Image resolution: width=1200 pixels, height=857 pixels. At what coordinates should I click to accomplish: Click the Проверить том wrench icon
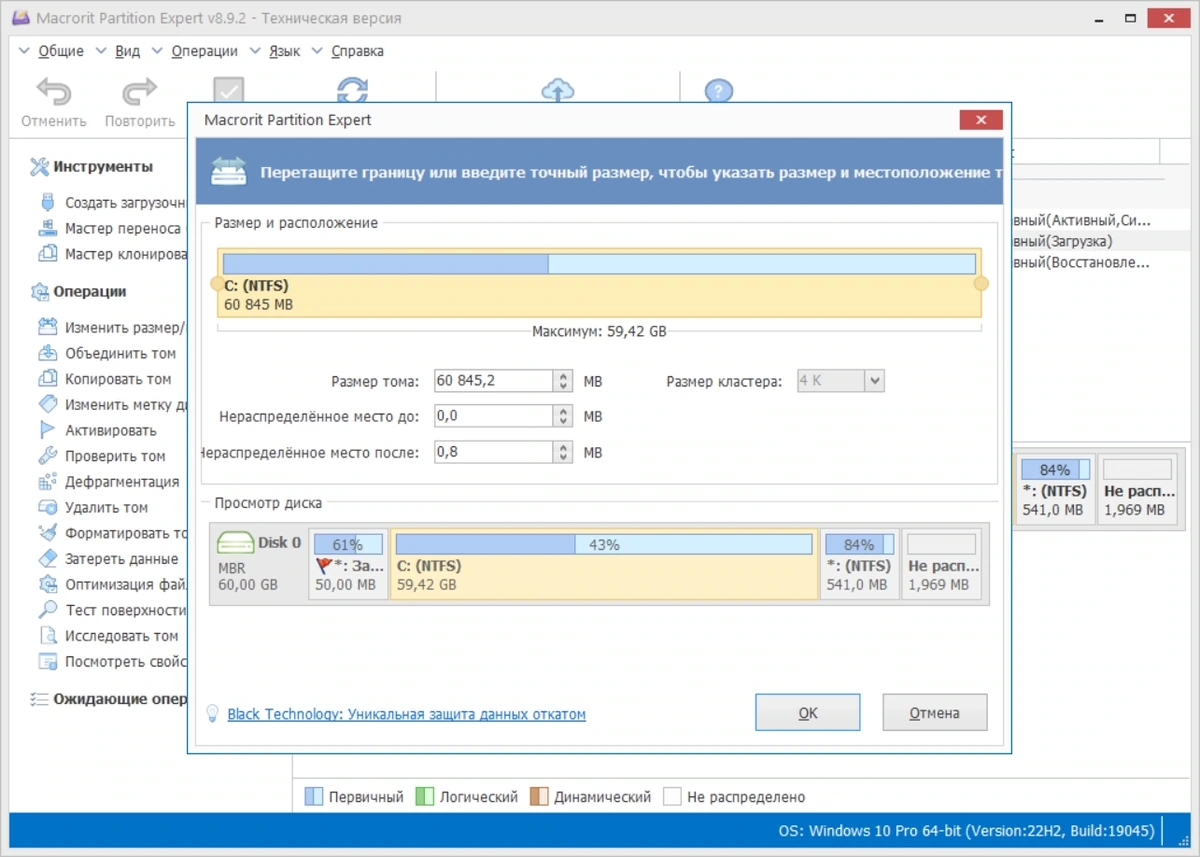47,456
